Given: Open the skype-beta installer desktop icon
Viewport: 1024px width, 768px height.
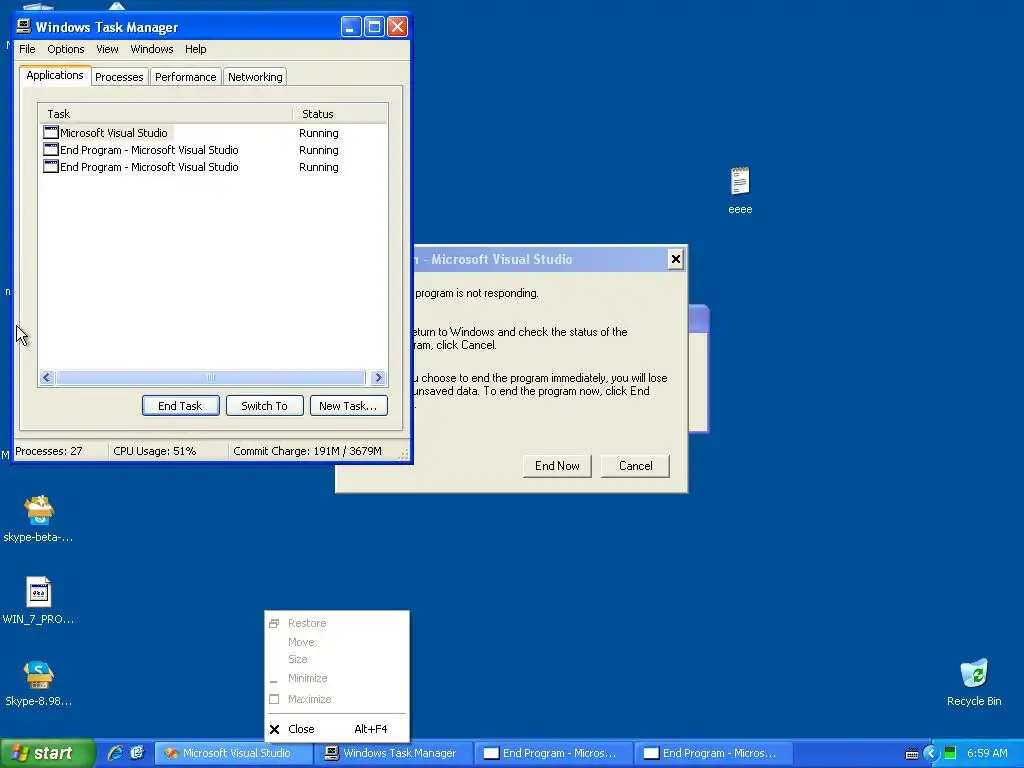Looking at the screenshot, I should click(38, 519).
